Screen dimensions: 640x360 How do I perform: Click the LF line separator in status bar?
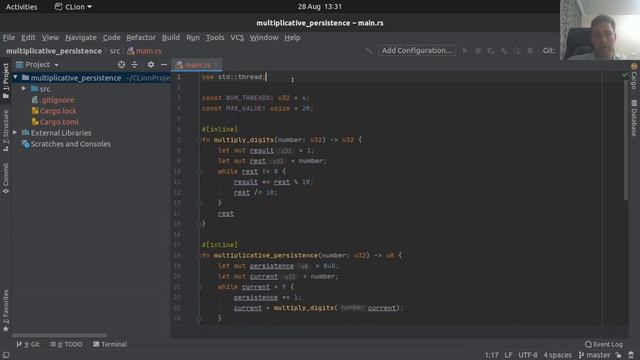pyautogui.click(x=508, y=355)
